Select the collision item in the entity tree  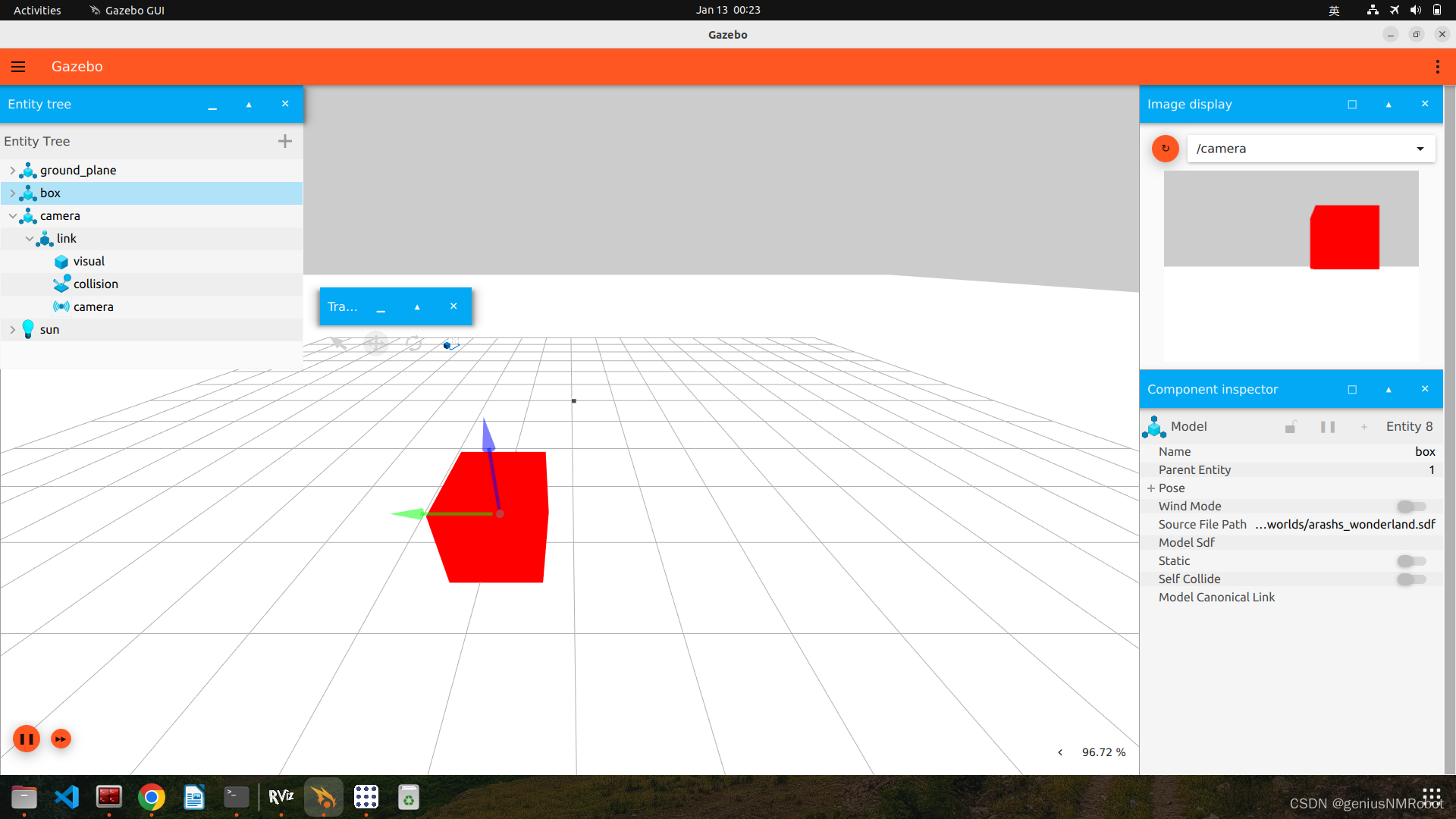click(96, 284)
